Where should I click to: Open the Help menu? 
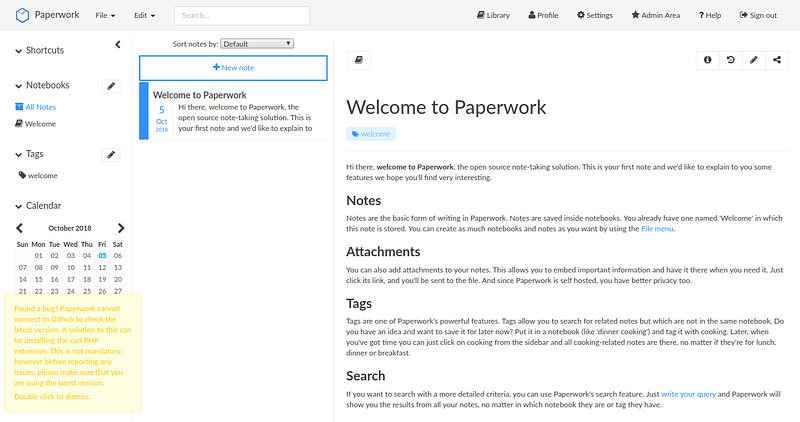pyautogui.click(x=710, y=15)
